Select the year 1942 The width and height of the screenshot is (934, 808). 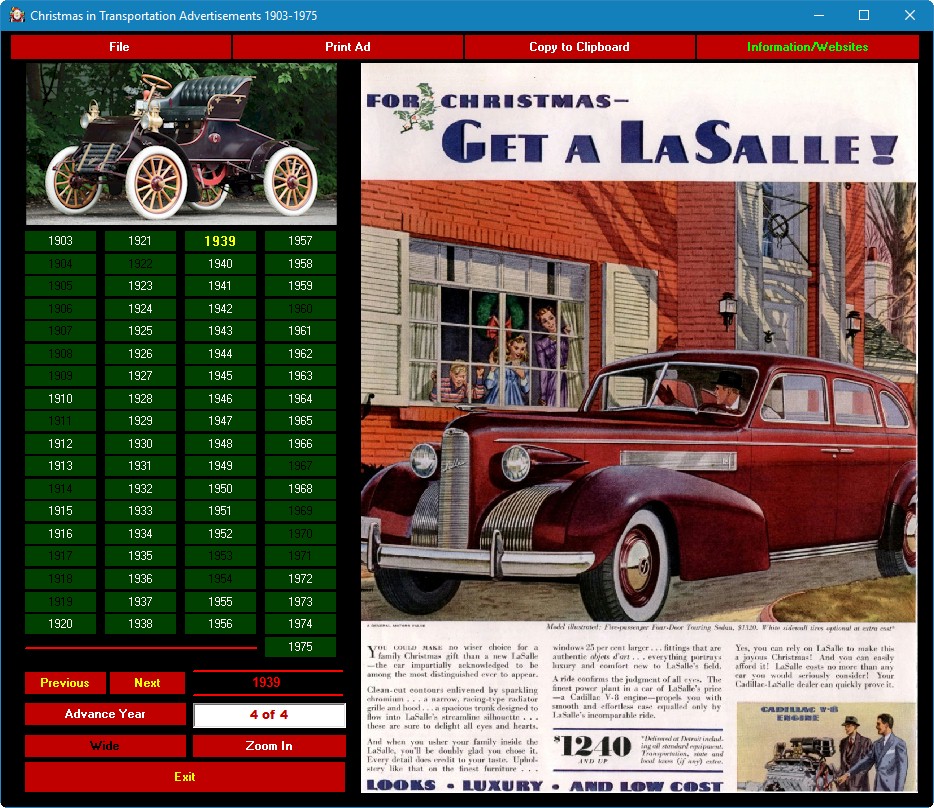tap(220, 309)
